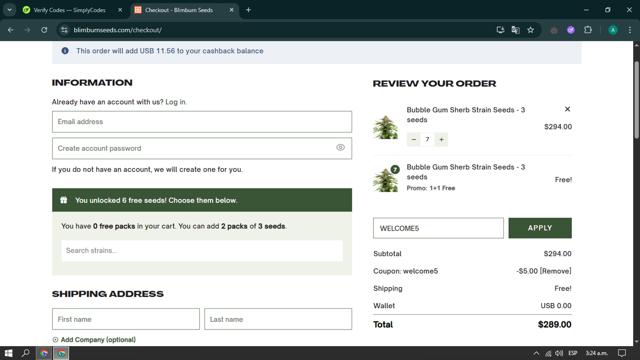The width and height of the screenshot is (640, 360).
Task: Open the notification center icon
Action: point(622,353)
